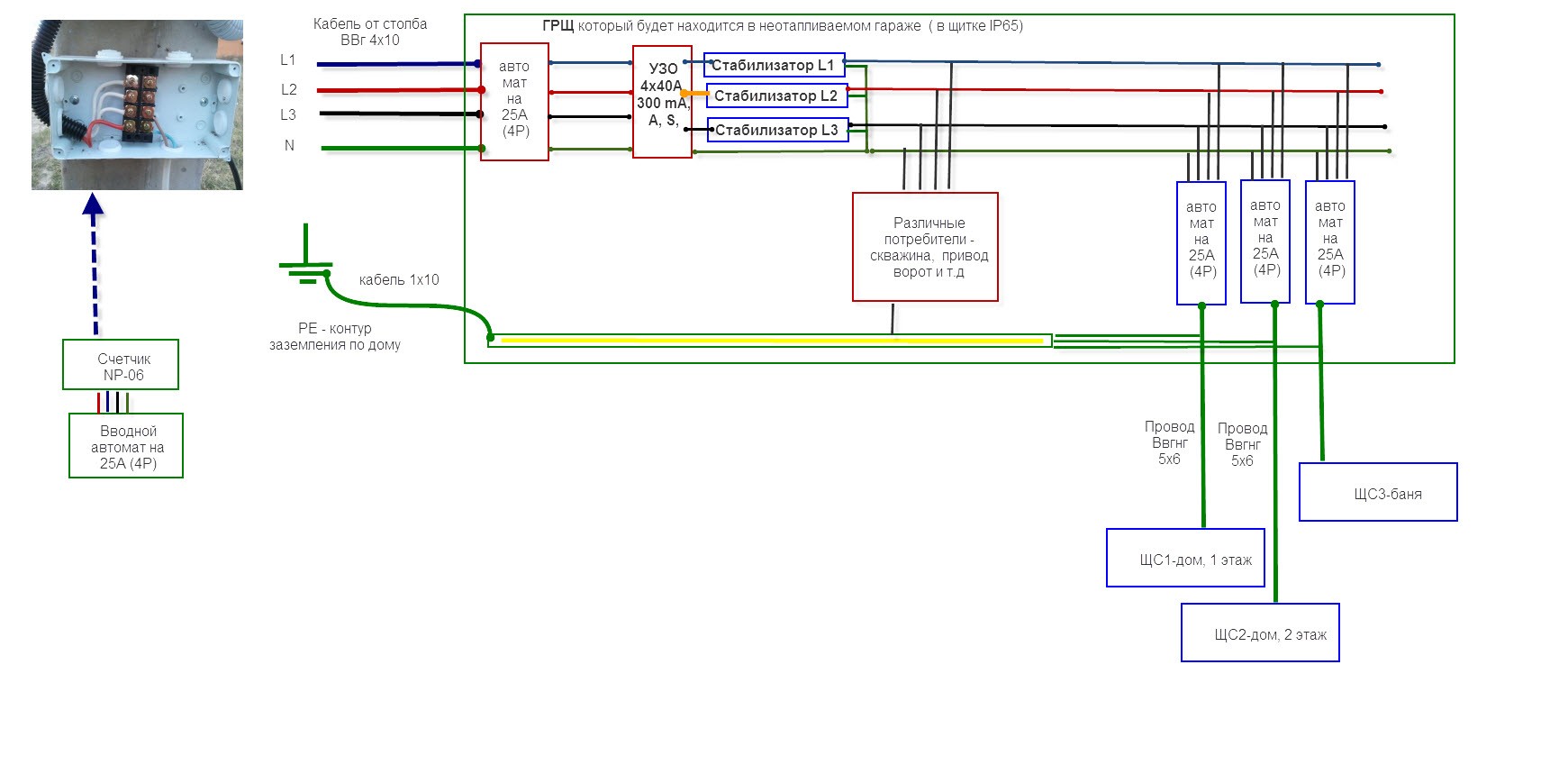Viewport: 1568px width, 783px height.
Task: Select the first blue автомат 25А breaker
Action: click(1201, 243)
